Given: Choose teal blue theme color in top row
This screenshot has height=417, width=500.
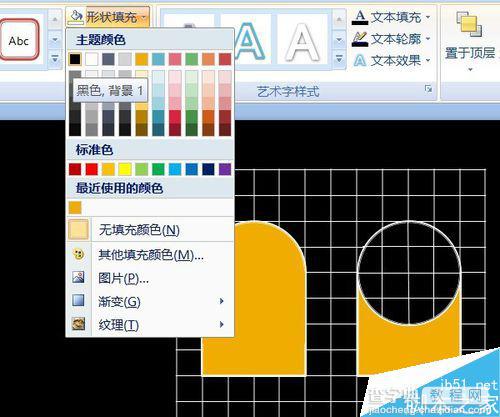Looking at the screenshot, I should (158, 59).
